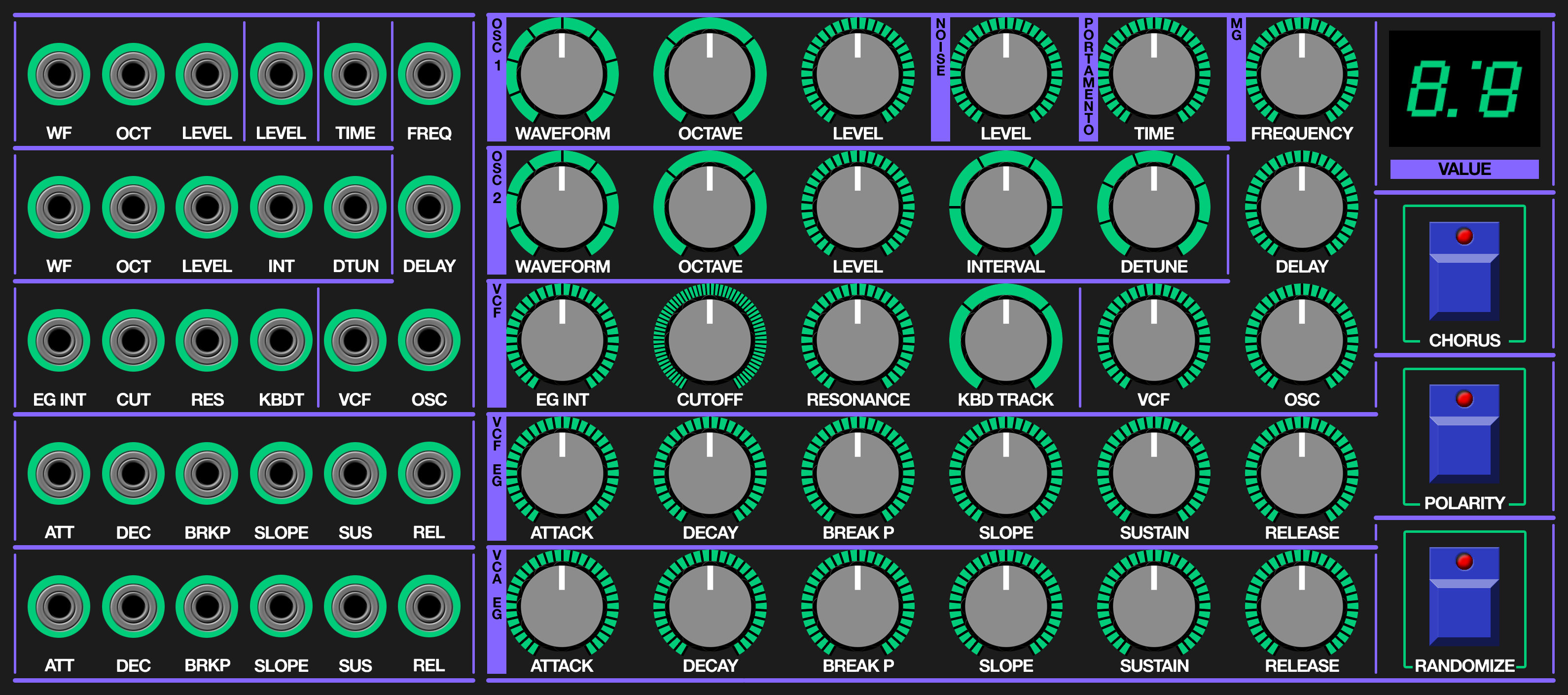Viewport: 1568px width, 695px height.
Task: Click the OSC 1 WF input jack
Action: (x=59, y=74)
